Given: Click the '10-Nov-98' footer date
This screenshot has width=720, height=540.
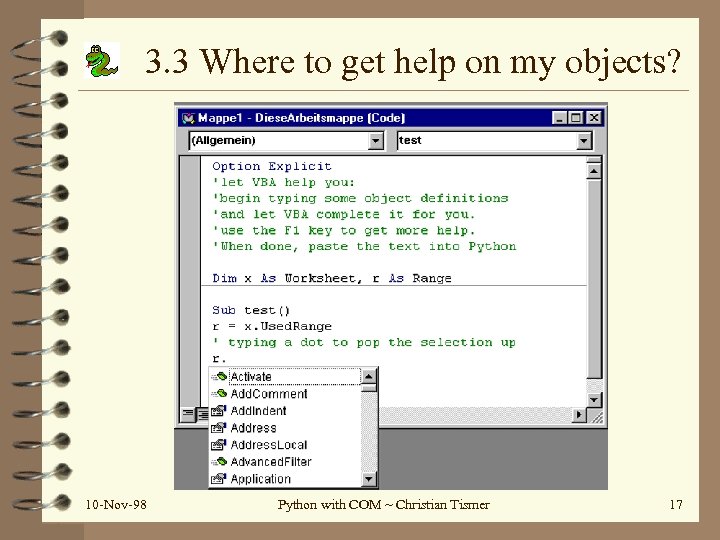Looking at the screenshot, I should point(116,505).
